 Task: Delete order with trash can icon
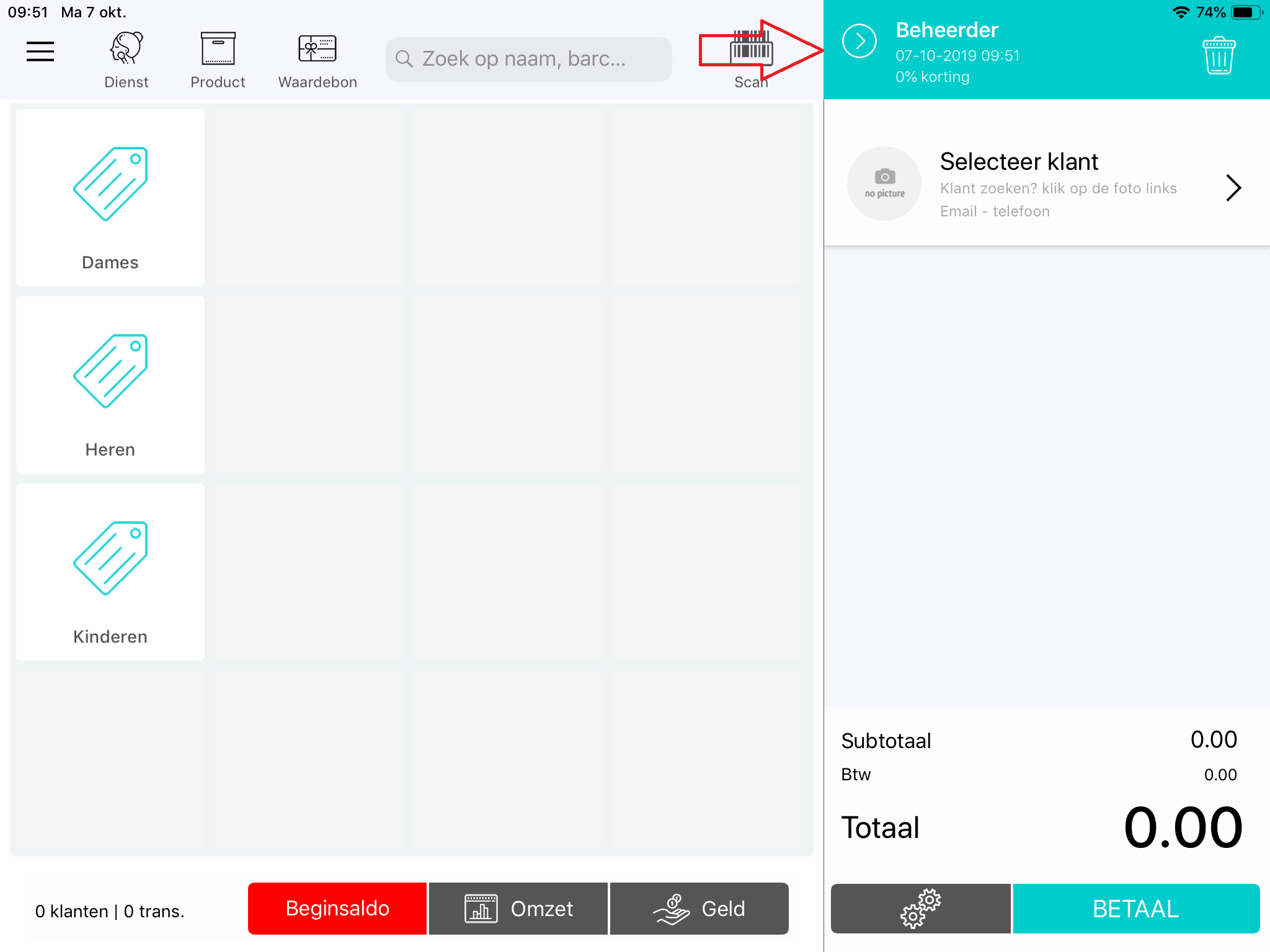point(1219,56)
